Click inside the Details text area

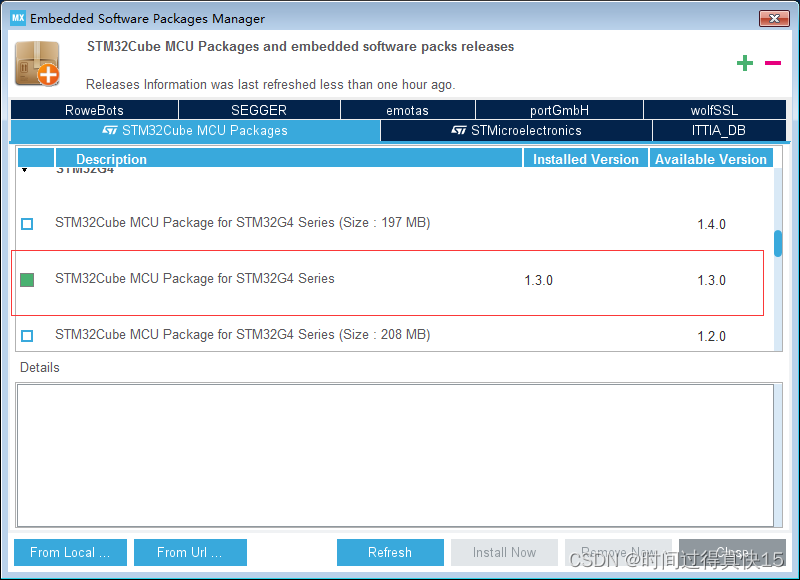pos(395,456)
